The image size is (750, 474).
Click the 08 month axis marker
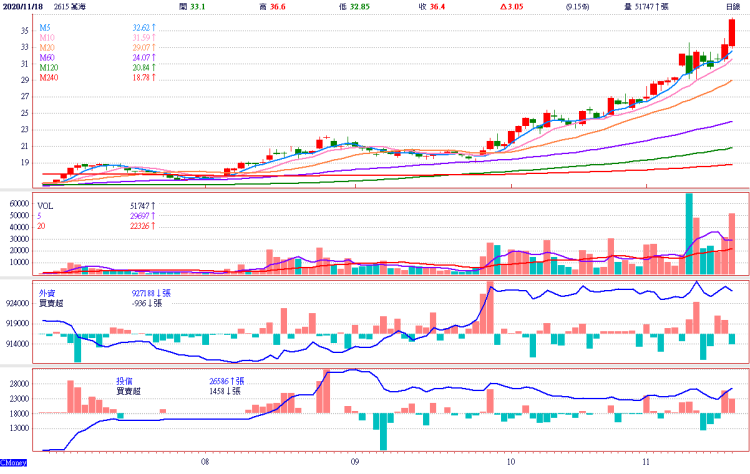[204, 462]
